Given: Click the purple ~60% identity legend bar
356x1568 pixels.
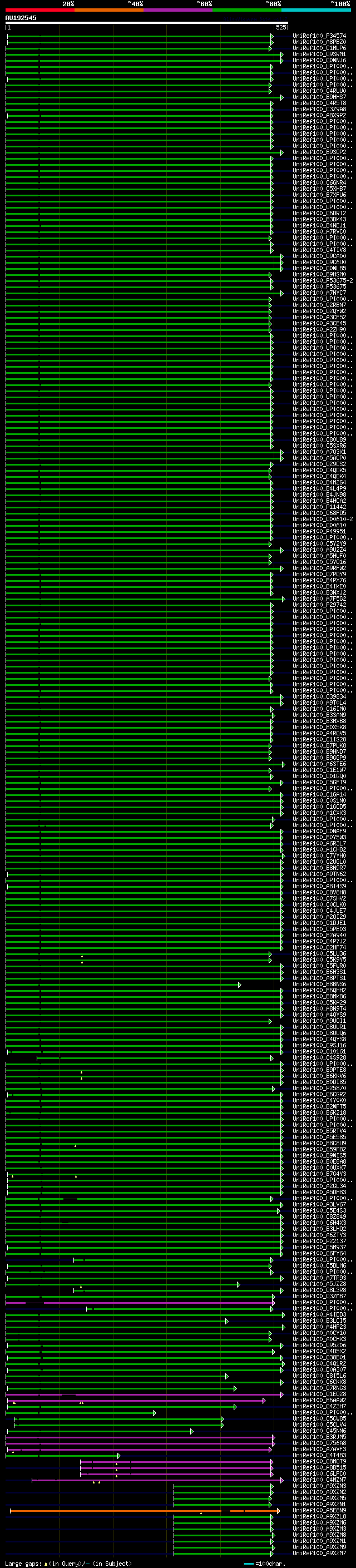Looking at the screenshot, I should [x=177, y=10].
